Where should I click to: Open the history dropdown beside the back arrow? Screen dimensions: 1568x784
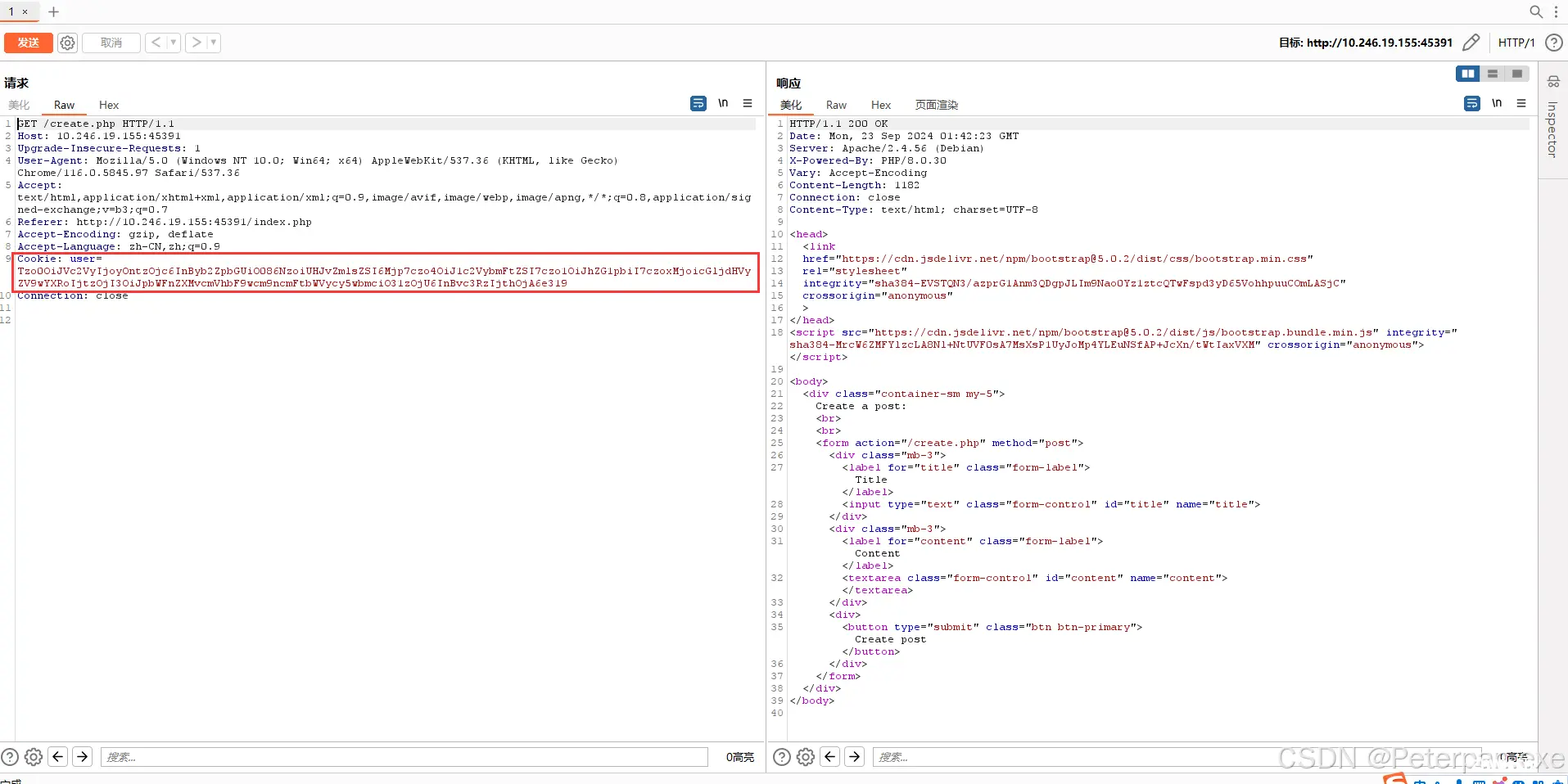[x=173, y=43]
